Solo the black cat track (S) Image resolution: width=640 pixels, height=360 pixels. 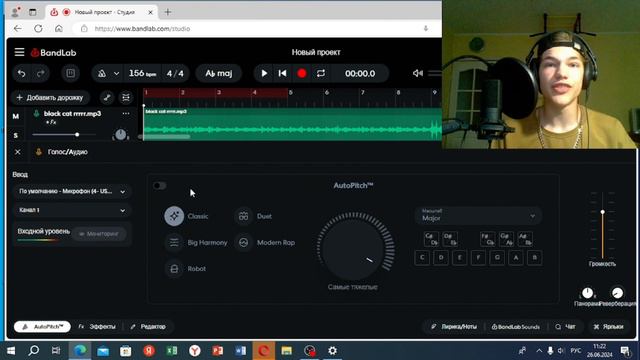coord(16,135)
